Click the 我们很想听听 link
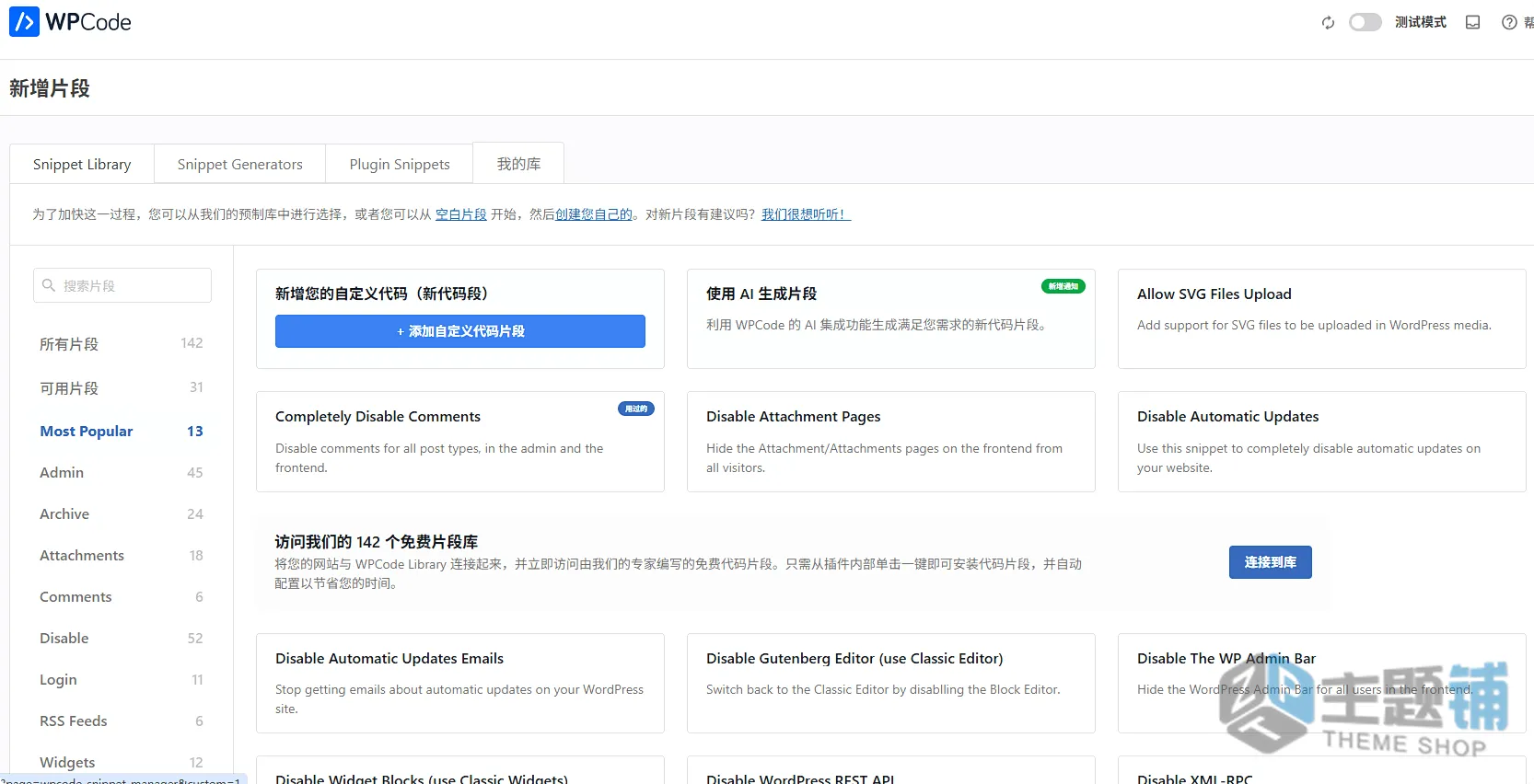The image size is (1534, 784). (x=806, y=214)
